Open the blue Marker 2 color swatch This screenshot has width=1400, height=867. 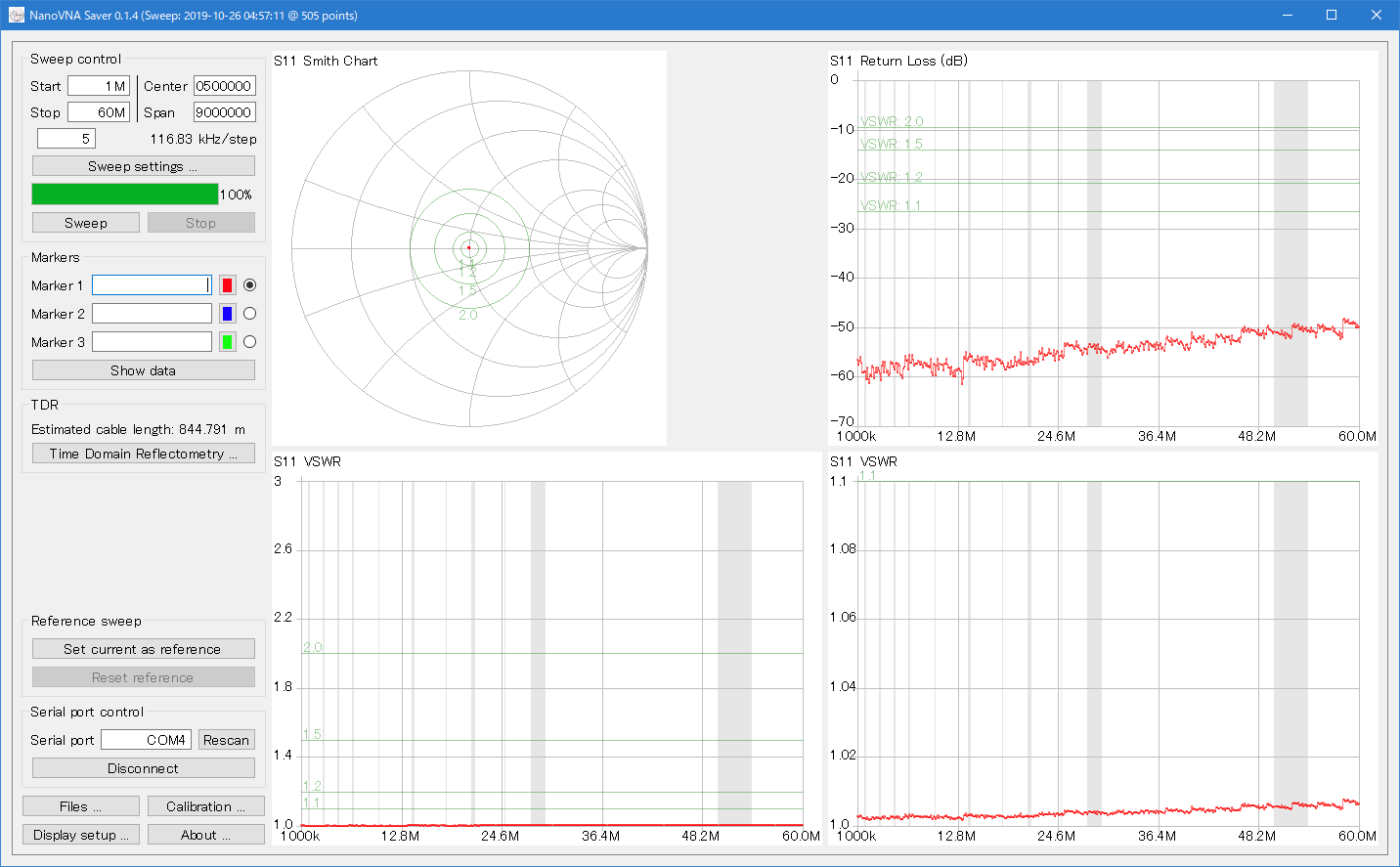[x=227, y=314]
